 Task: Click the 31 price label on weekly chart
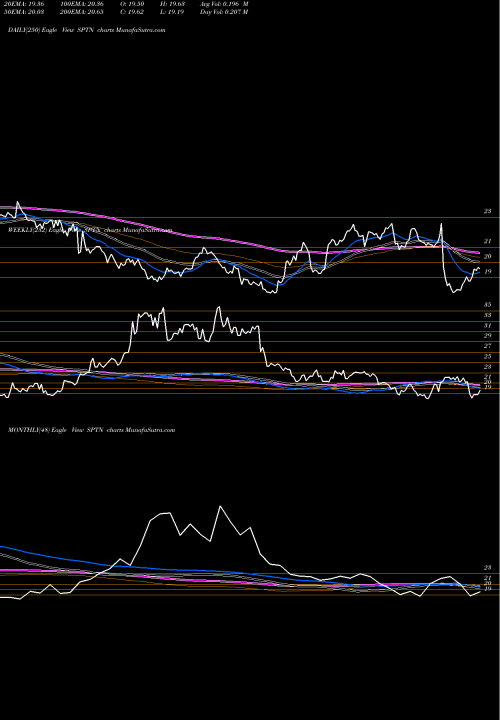[x=487, y=325]
